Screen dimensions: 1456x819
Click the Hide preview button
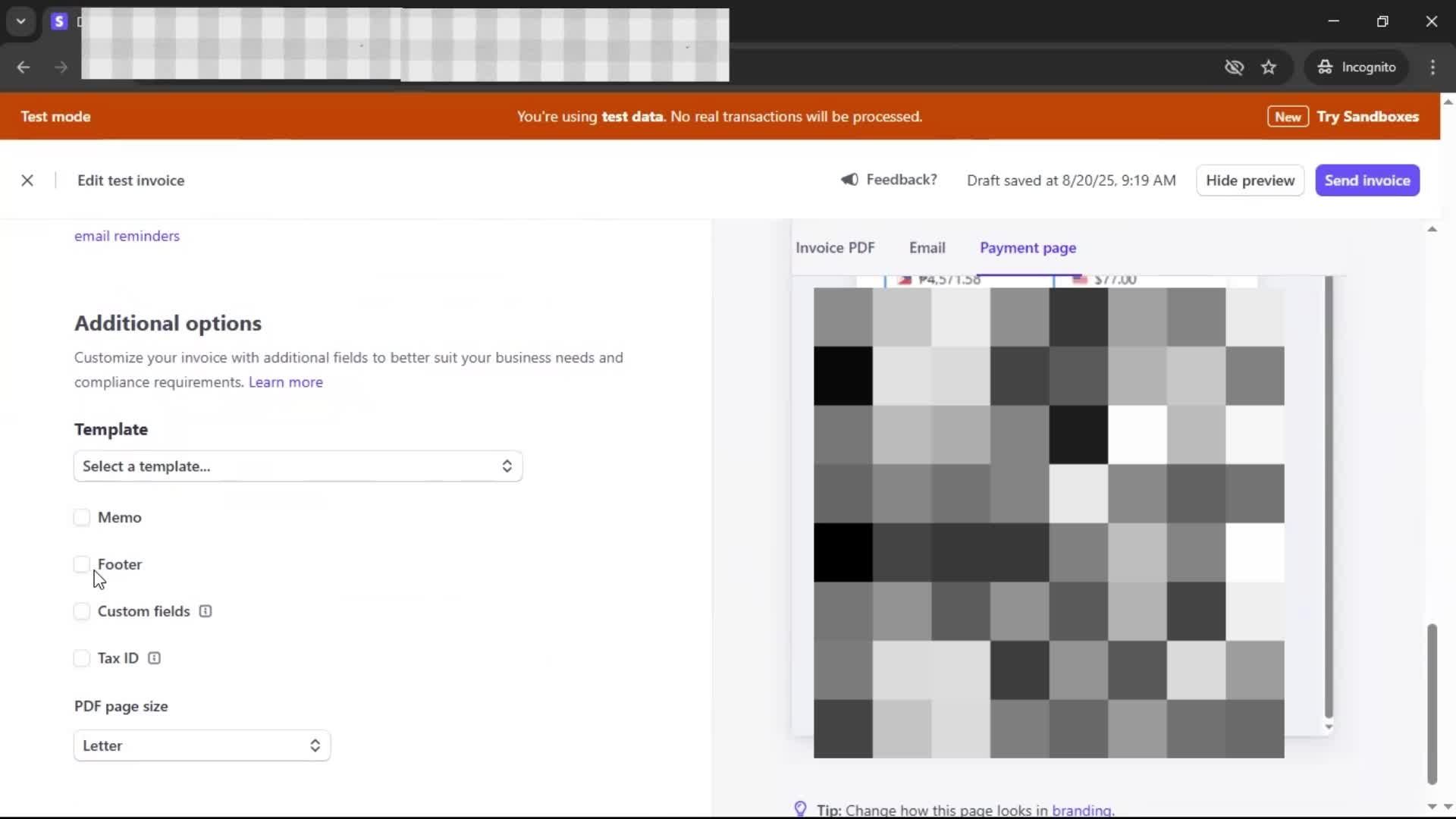pos(1250,180)
